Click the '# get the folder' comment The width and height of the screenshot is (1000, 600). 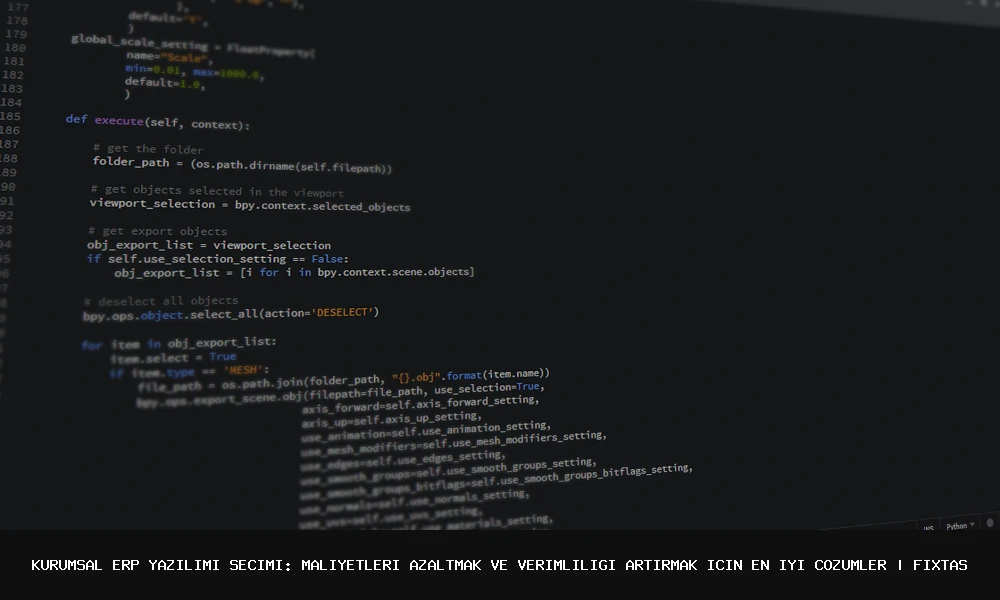click(x=148, y=149)
